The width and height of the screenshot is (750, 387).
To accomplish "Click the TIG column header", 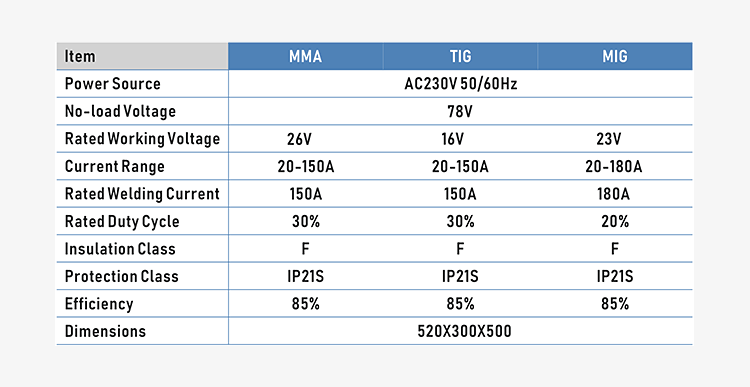I will click(460, 56).
